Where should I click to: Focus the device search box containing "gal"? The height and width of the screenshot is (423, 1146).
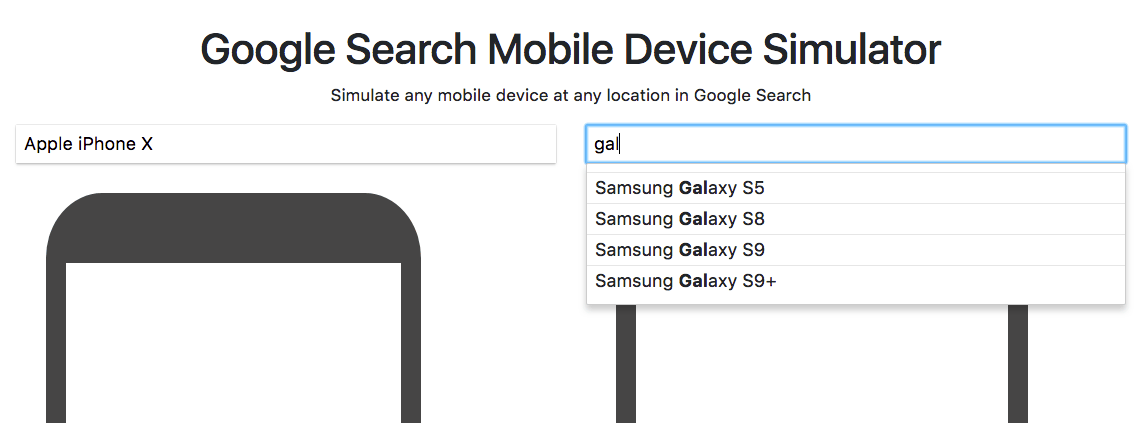855,144
